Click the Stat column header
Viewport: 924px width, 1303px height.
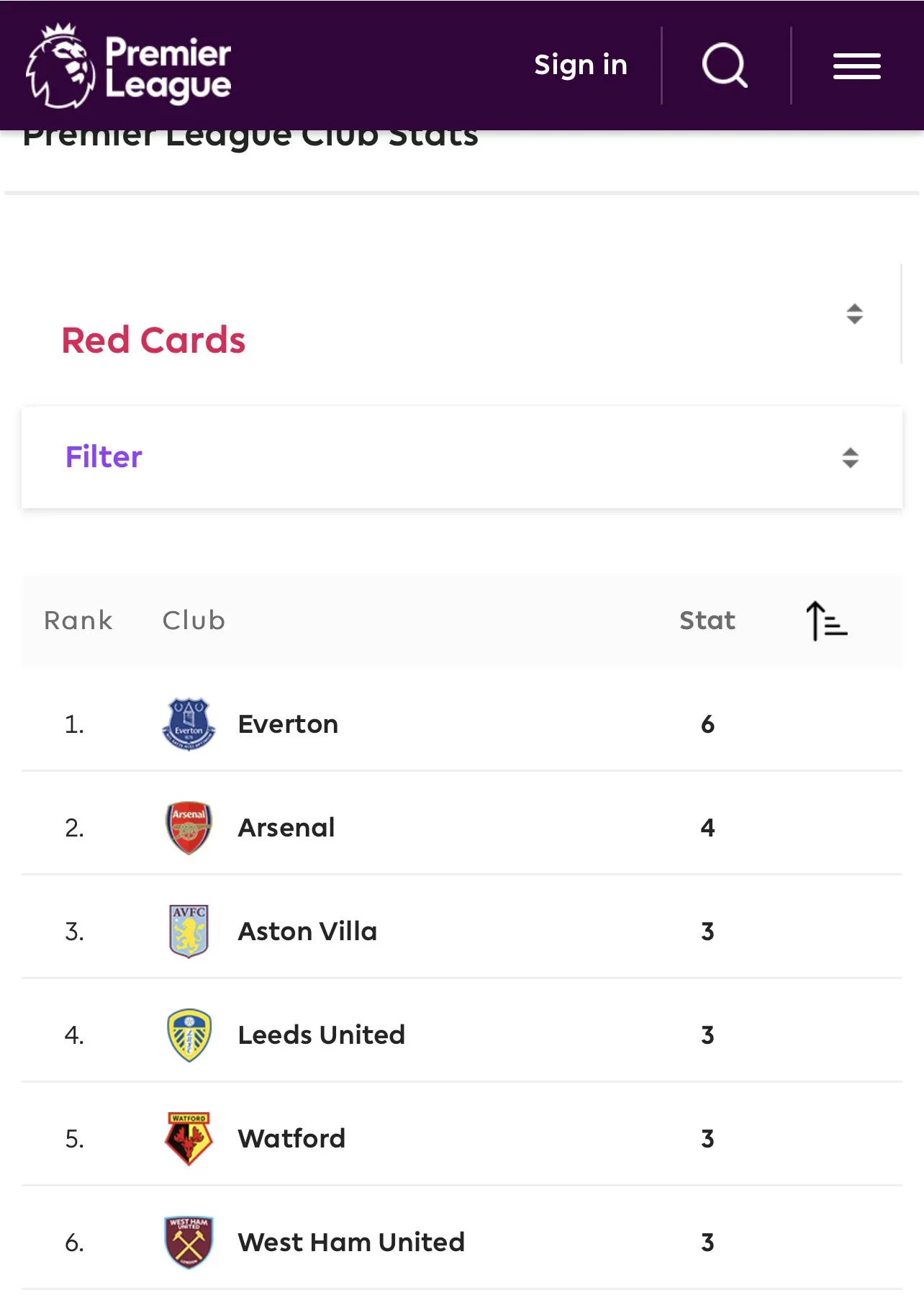point(707,621)
